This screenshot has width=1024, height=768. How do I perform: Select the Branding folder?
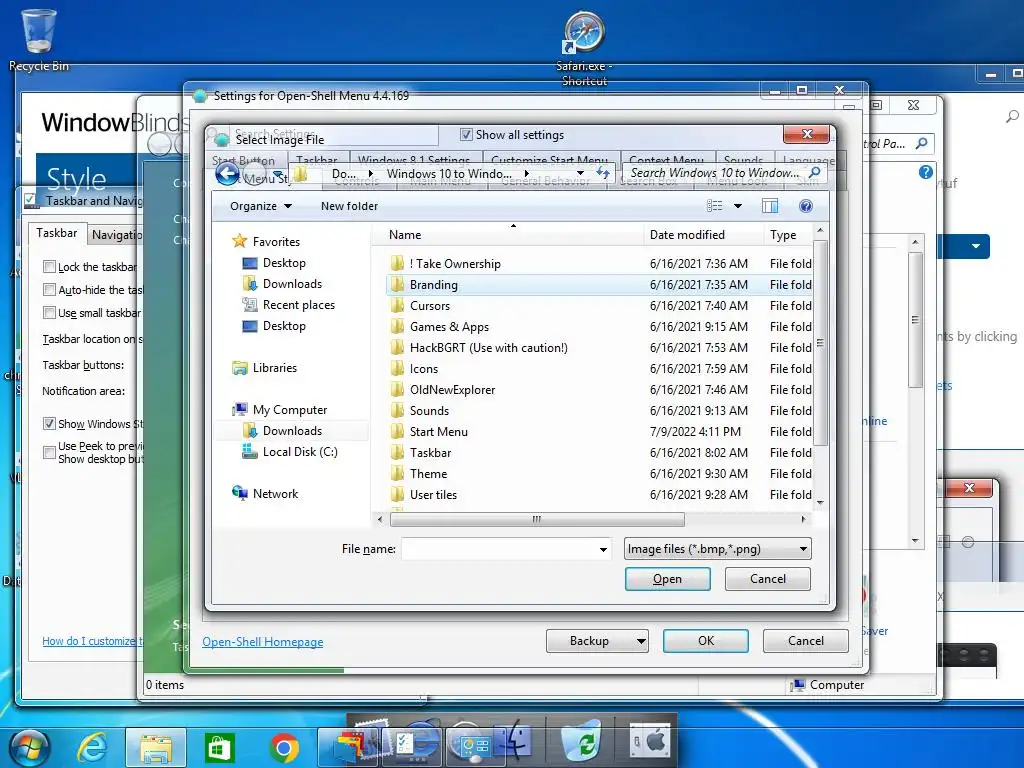[599, 285]
